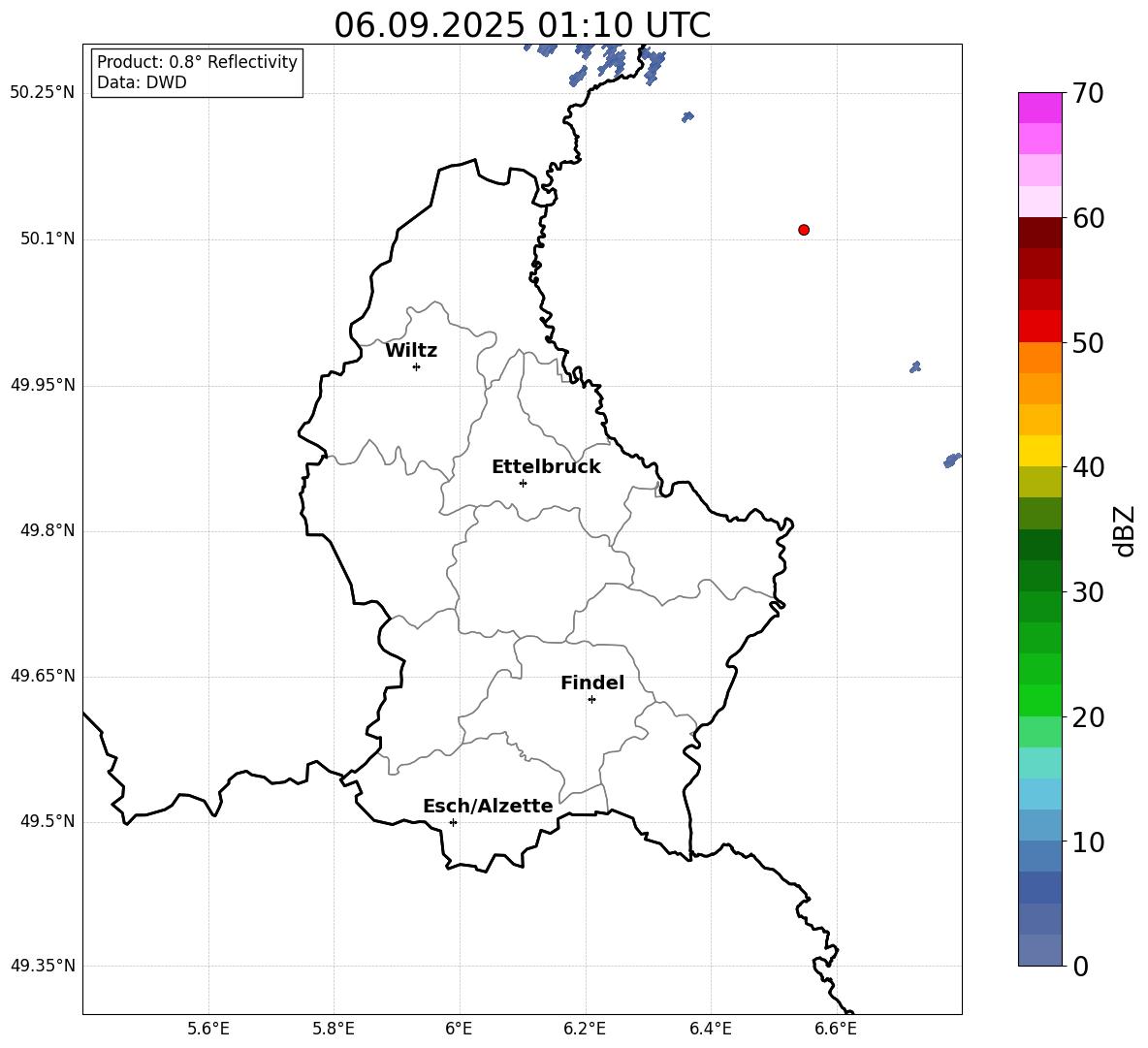This screenshot has width=1148, height=1048.
Task: Click the yellow colorbar segment above 40
Action: tap(1039, 451)
